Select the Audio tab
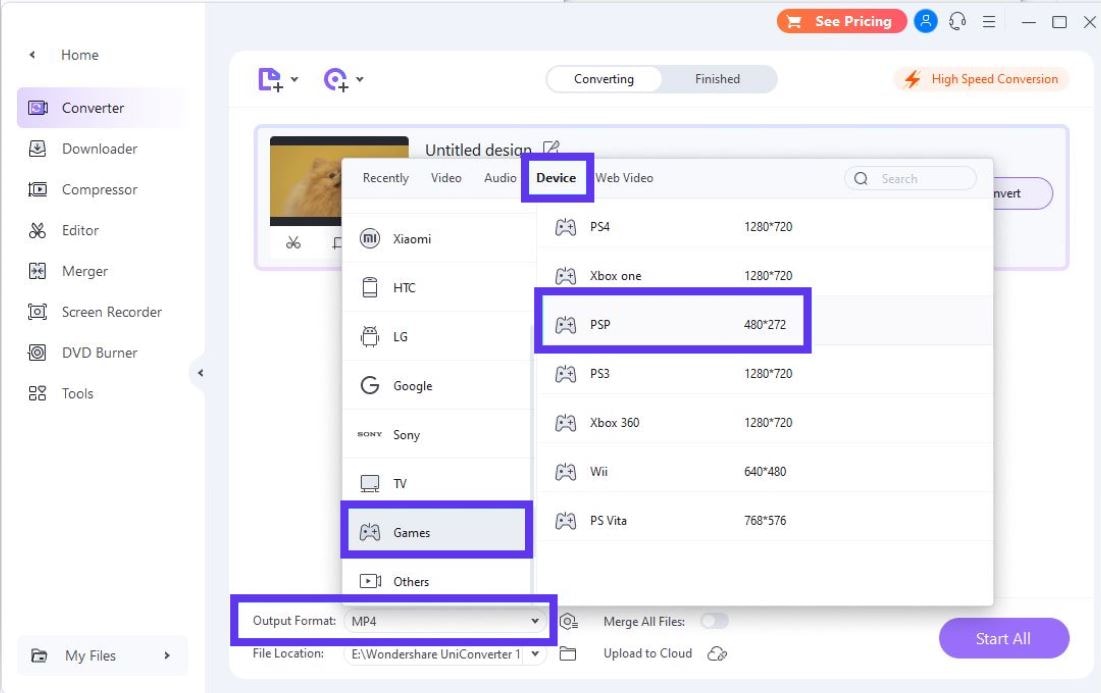1101x693 pixels. coord(500,178)
